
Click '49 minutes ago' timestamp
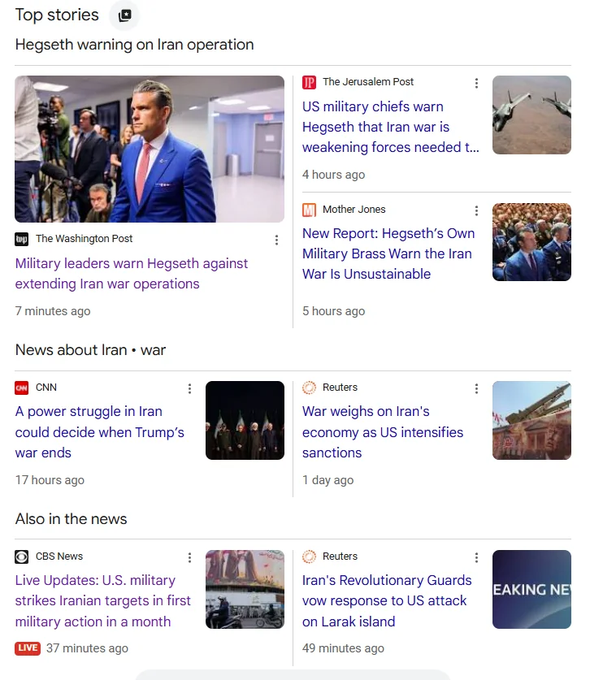(x=343, y=648)
